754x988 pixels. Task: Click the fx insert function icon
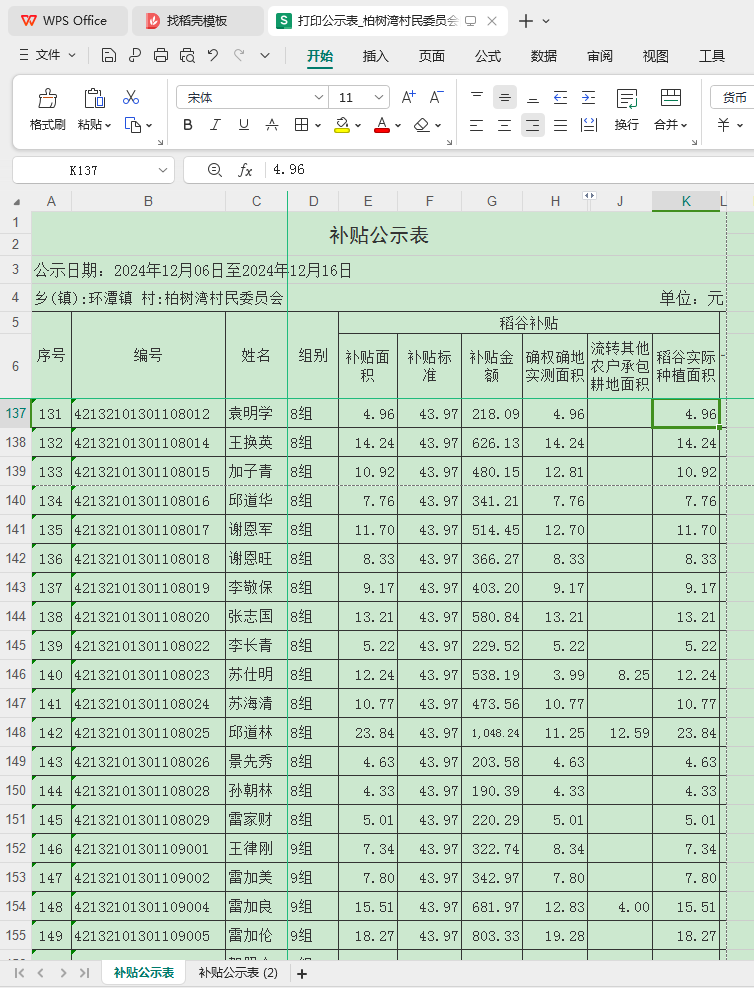(x=245, y=170)
